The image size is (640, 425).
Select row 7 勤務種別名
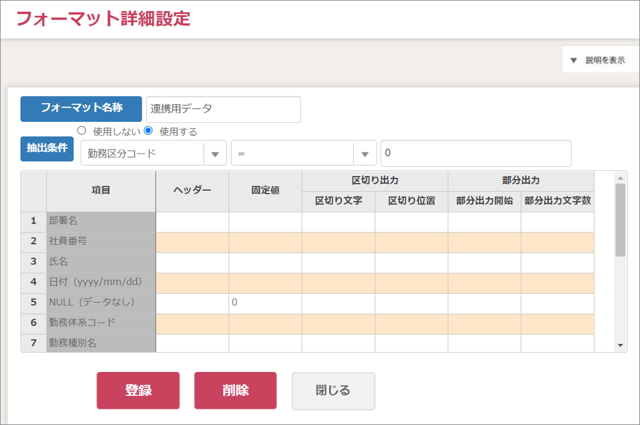pyautogui.click(x=101, y=343)
